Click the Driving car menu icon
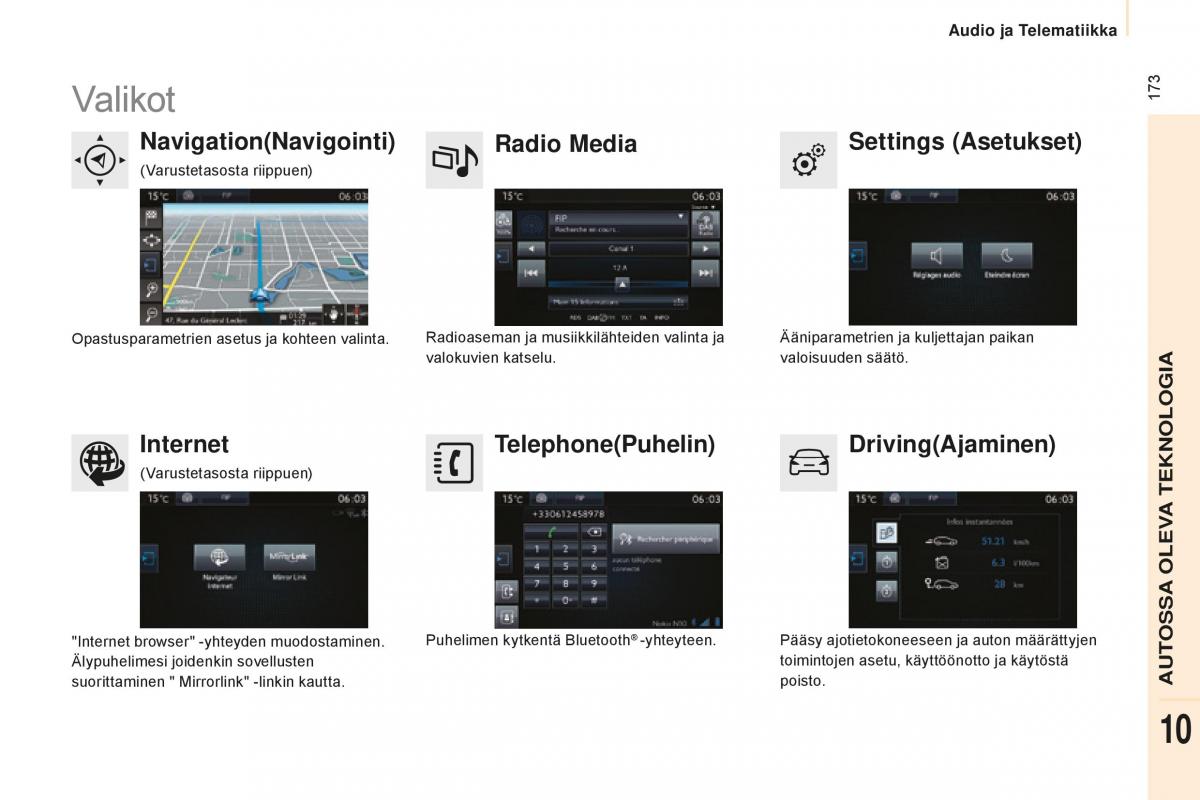 808,463
